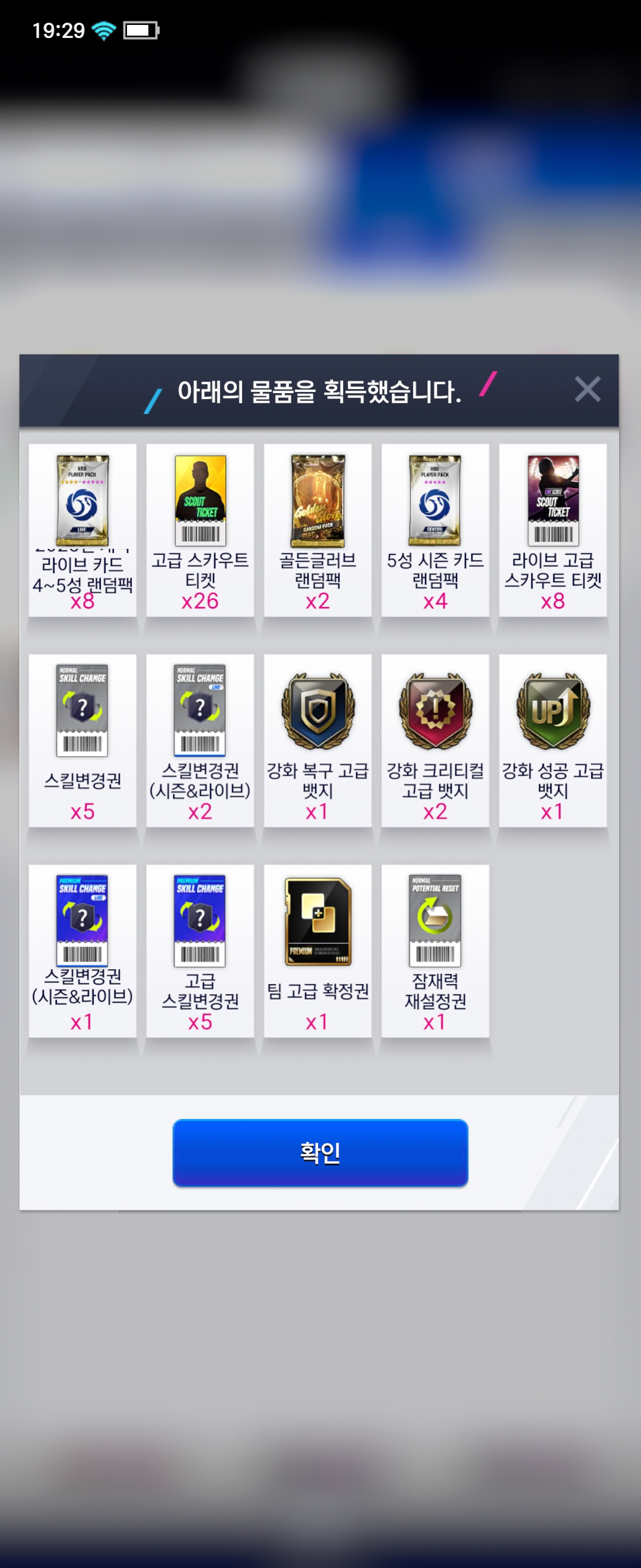The width and height of the screenshot is (641, 1568).
Task: Tap the 5성 시즌 카드 랜덤팩 icon
Action: pyautogui.click(x=435, y=500)
